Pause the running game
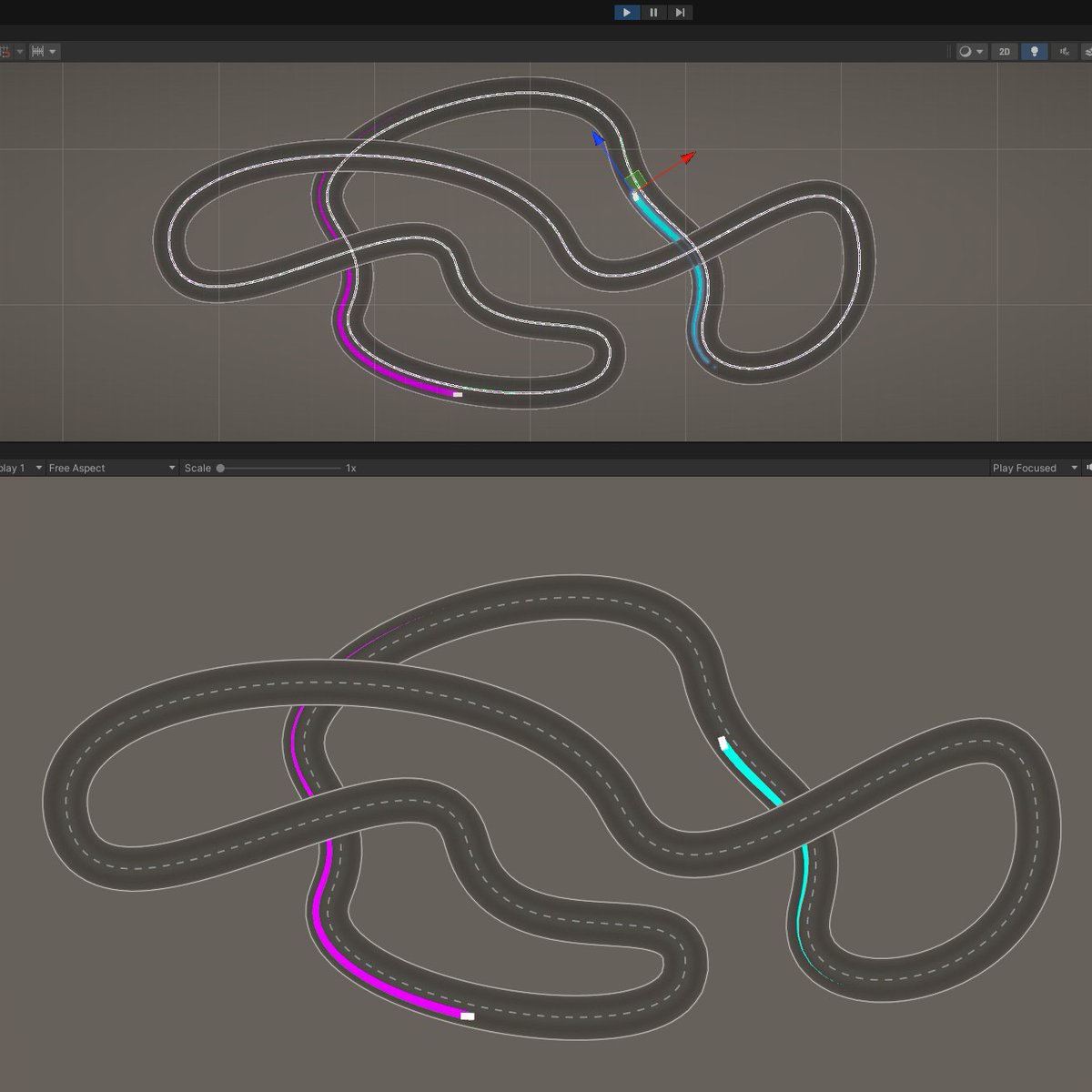The height and width of the screenshot is (1092, 1092). tap(653, 13)
